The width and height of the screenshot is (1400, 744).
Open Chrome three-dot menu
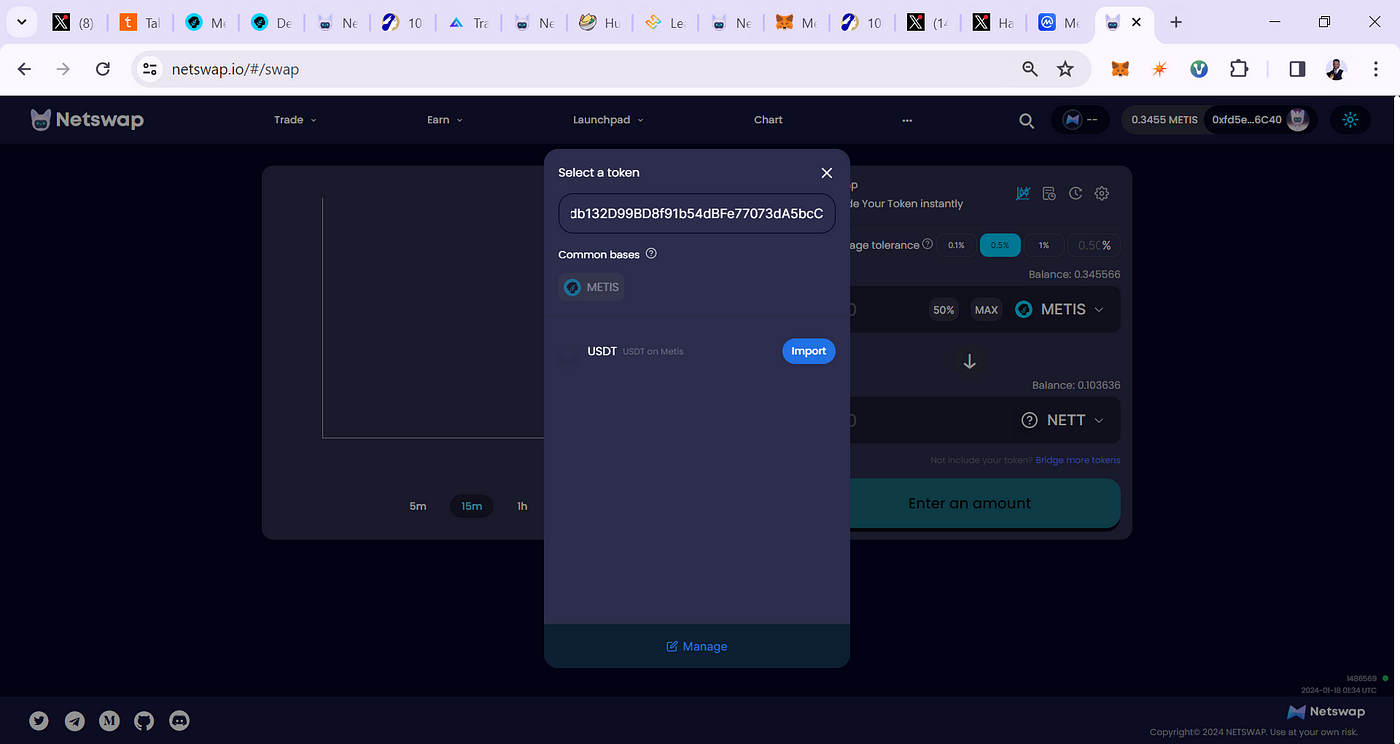(x=1374, y=69)
